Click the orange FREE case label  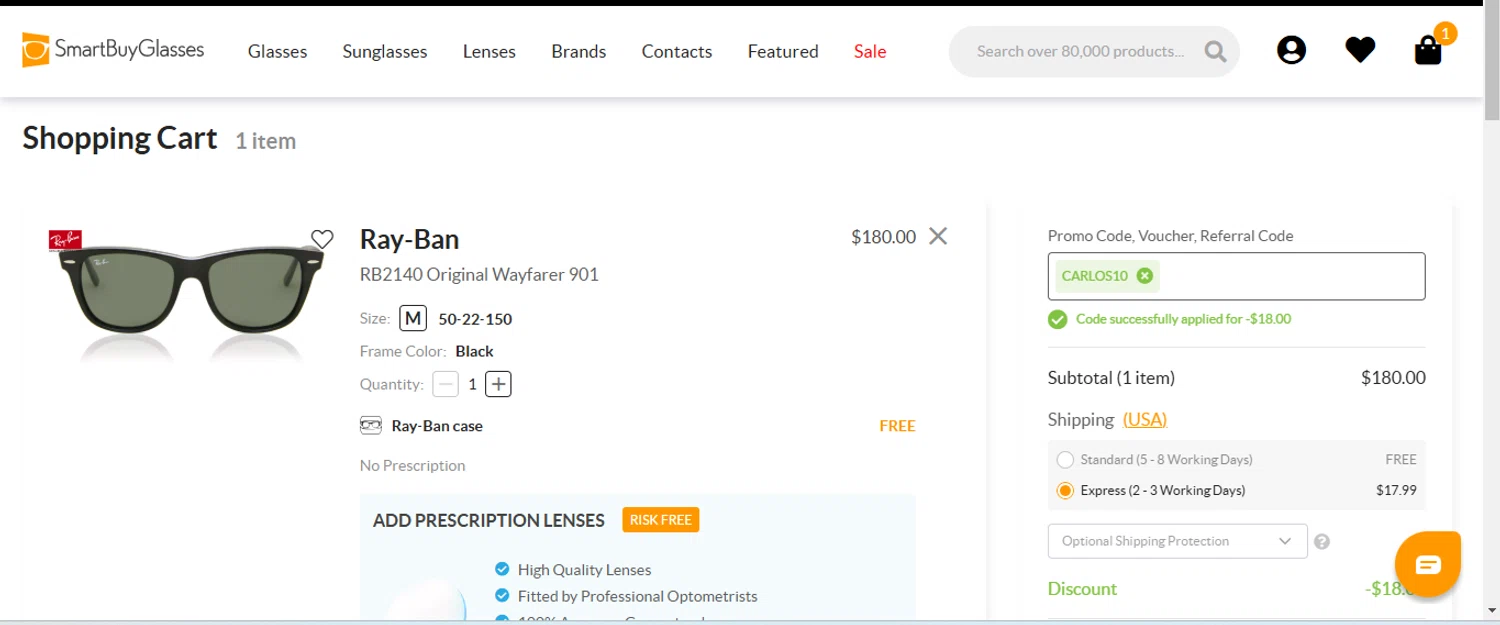[897, 425]
